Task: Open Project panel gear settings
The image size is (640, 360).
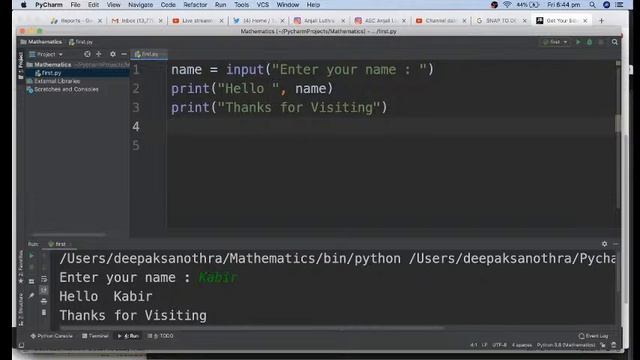Action: tap(113, 54)
